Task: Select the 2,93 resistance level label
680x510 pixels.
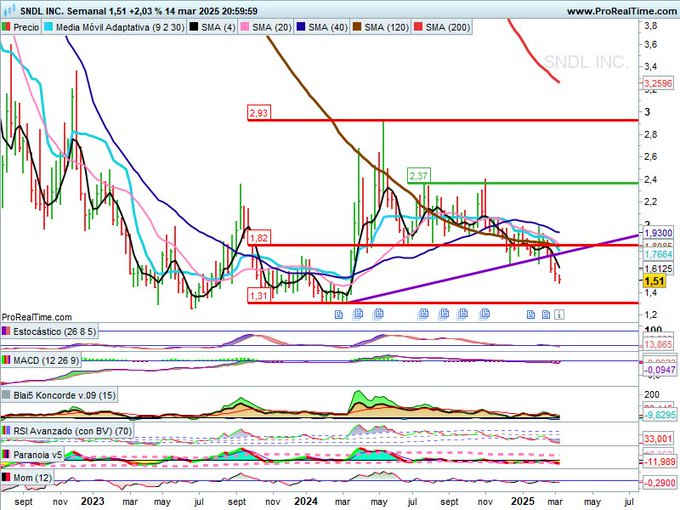Action: [258, 113]
